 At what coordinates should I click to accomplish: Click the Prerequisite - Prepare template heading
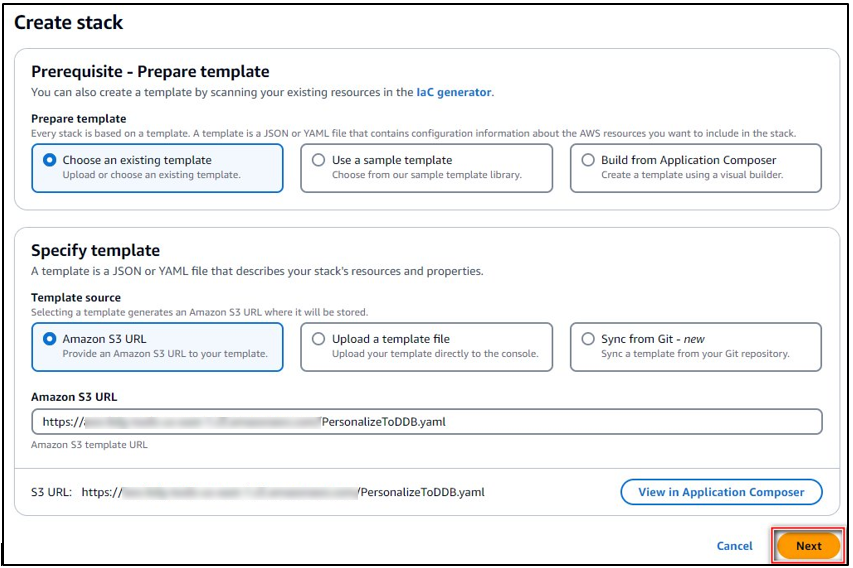tap(150, 72)
